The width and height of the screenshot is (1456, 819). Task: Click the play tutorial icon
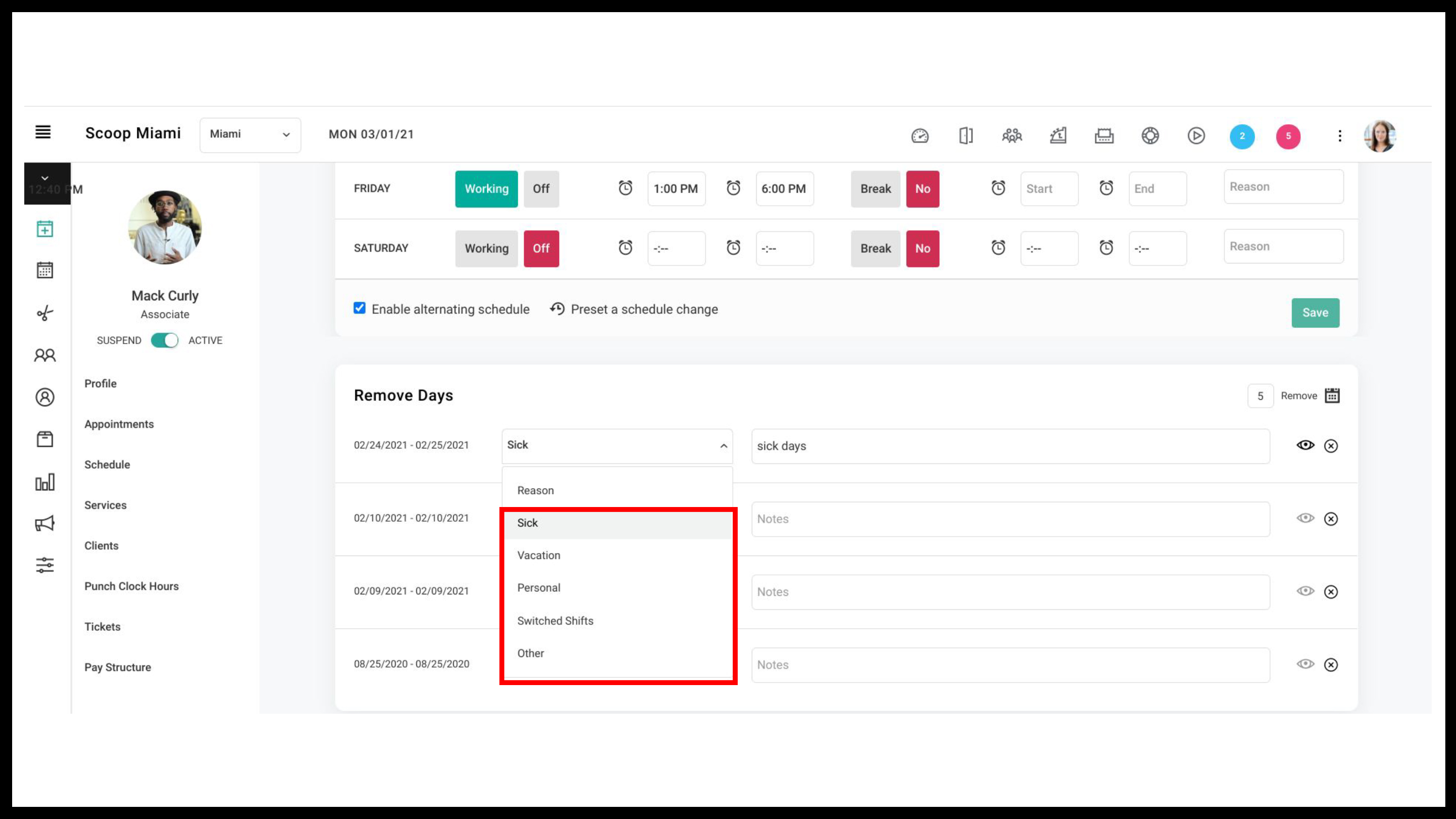[1196, 136]
